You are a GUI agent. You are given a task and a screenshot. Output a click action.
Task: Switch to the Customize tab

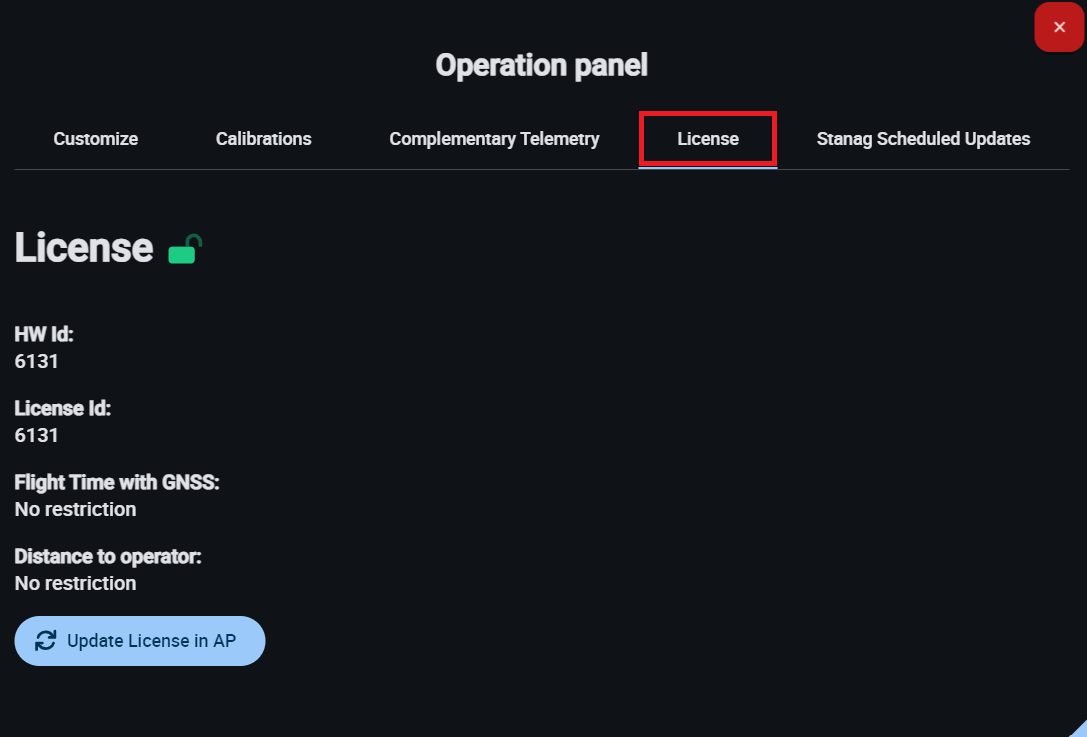pos(96,139)
